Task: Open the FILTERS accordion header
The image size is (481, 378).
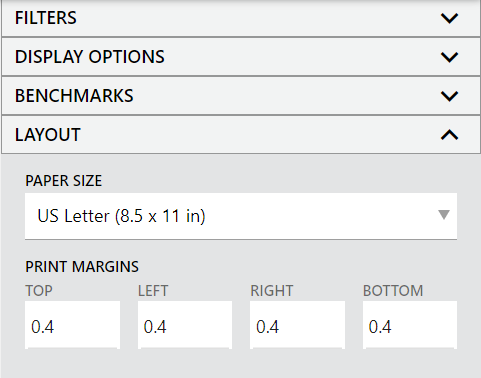Action: tap(241, 18)
